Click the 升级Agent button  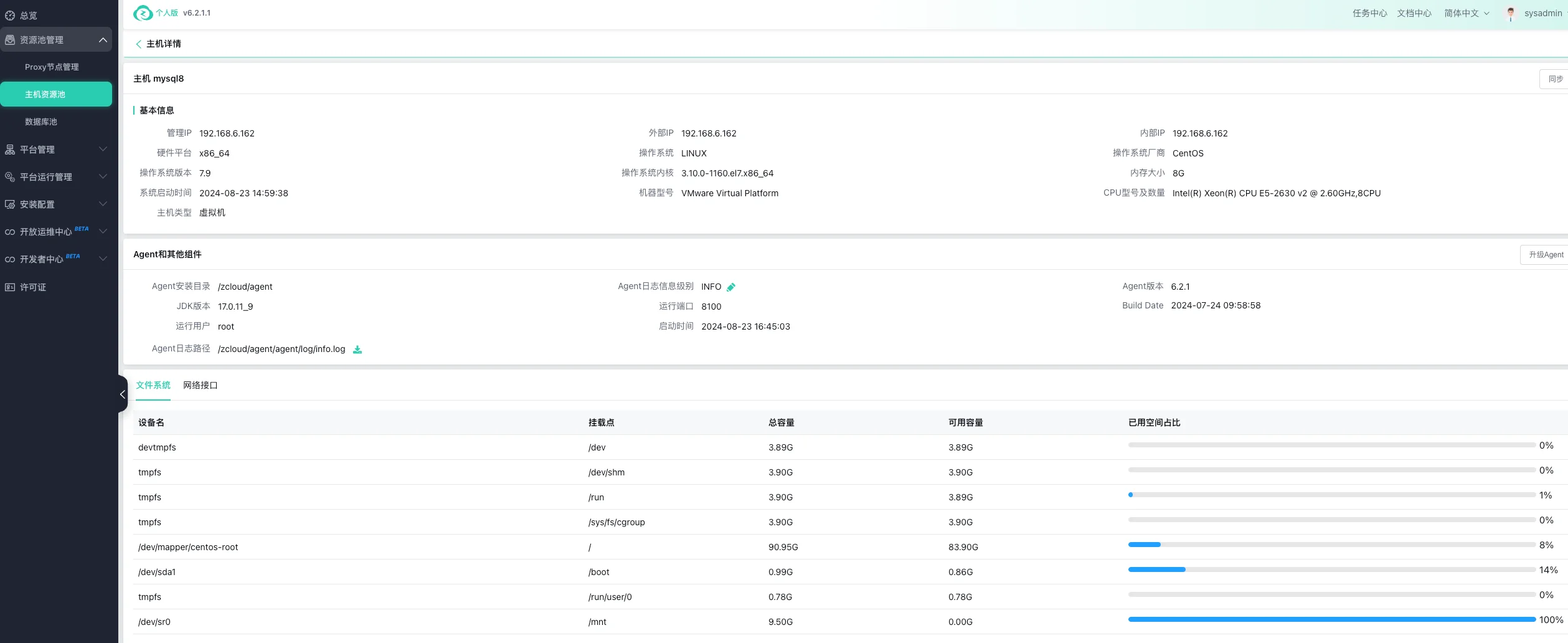tap(1546, 255)
